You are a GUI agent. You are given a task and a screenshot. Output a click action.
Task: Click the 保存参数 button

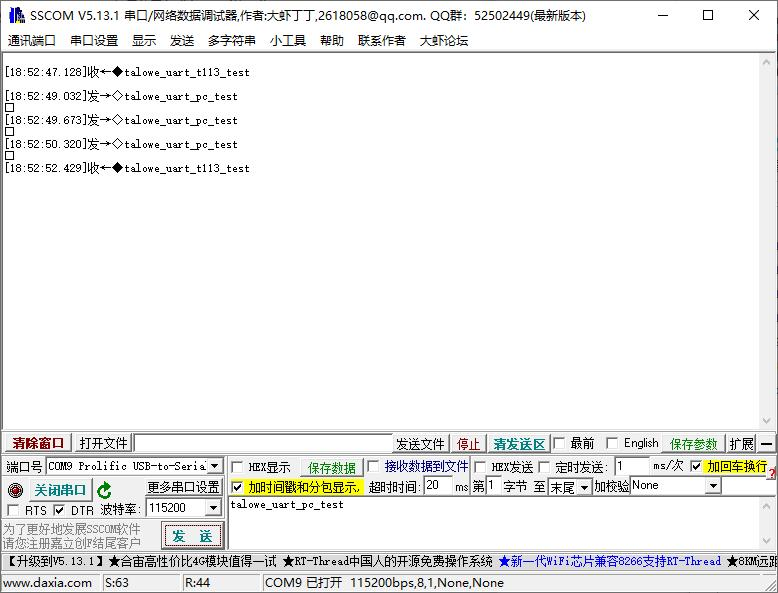[694, 444]
